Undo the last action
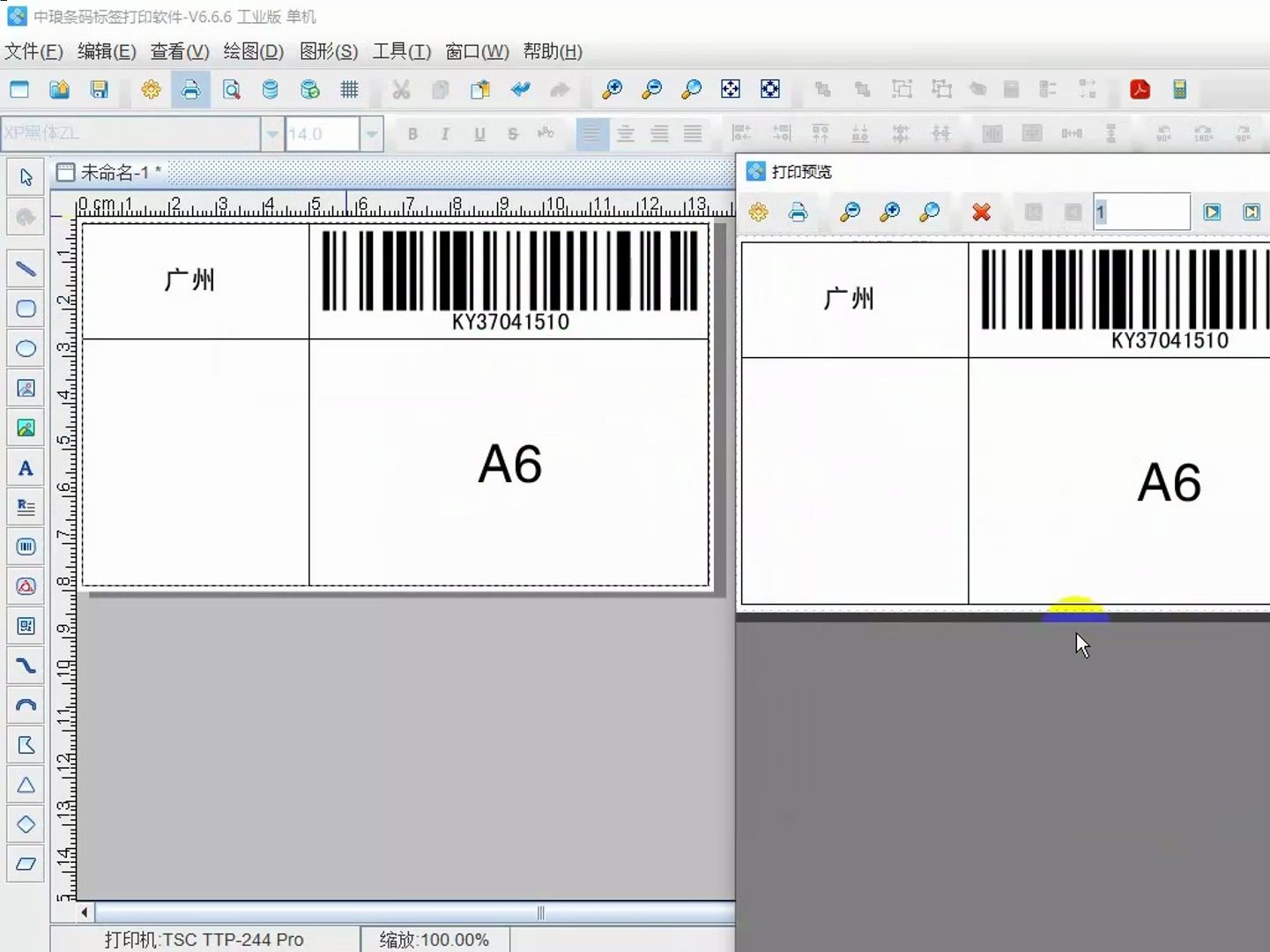This screenshot has height=952, width=1270. tap(520, 89)
